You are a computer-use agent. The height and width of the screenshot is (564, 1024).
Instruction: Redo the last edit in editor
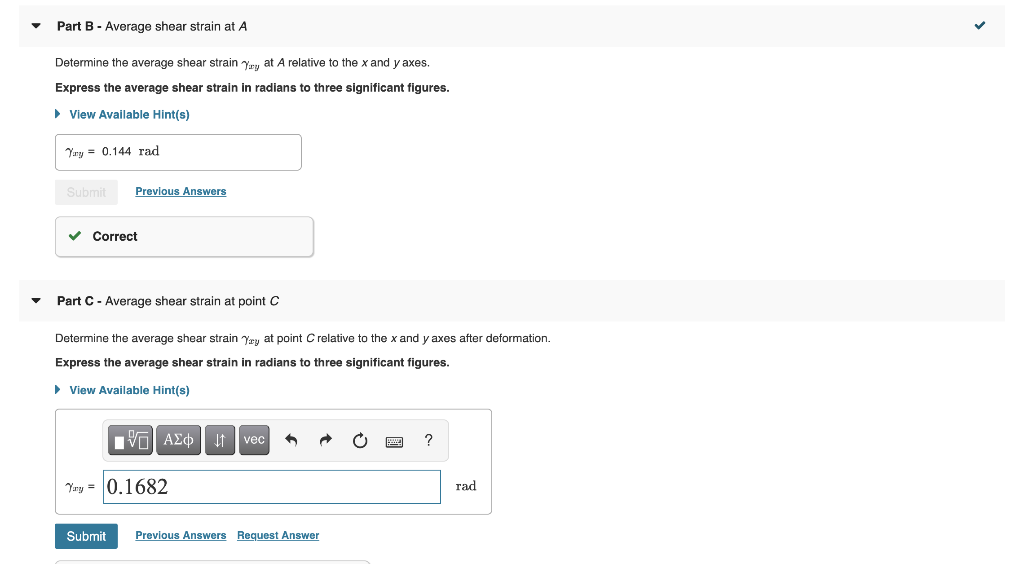[x=326, y=441]
